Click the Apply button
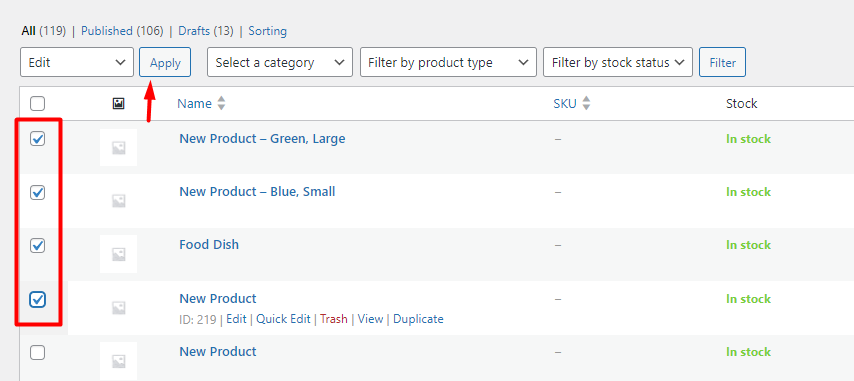854x381 pixels. click(165, 63)
